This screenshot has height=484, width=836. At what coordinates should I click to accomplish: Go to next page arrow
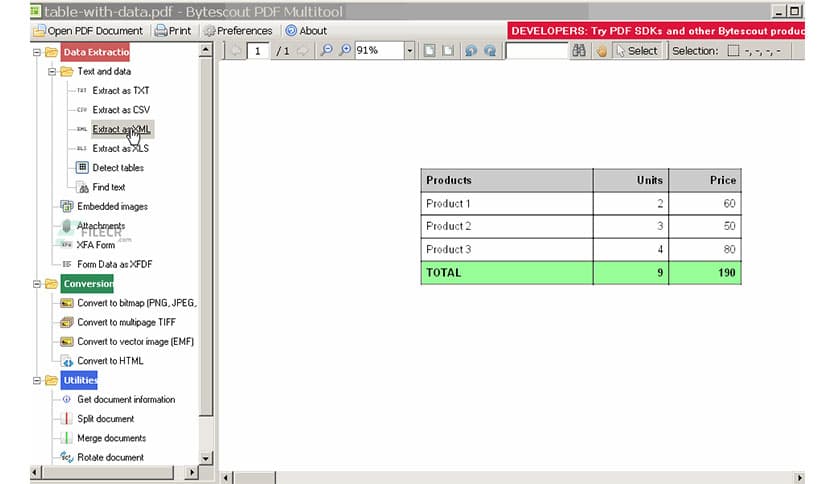click(302, 51)
